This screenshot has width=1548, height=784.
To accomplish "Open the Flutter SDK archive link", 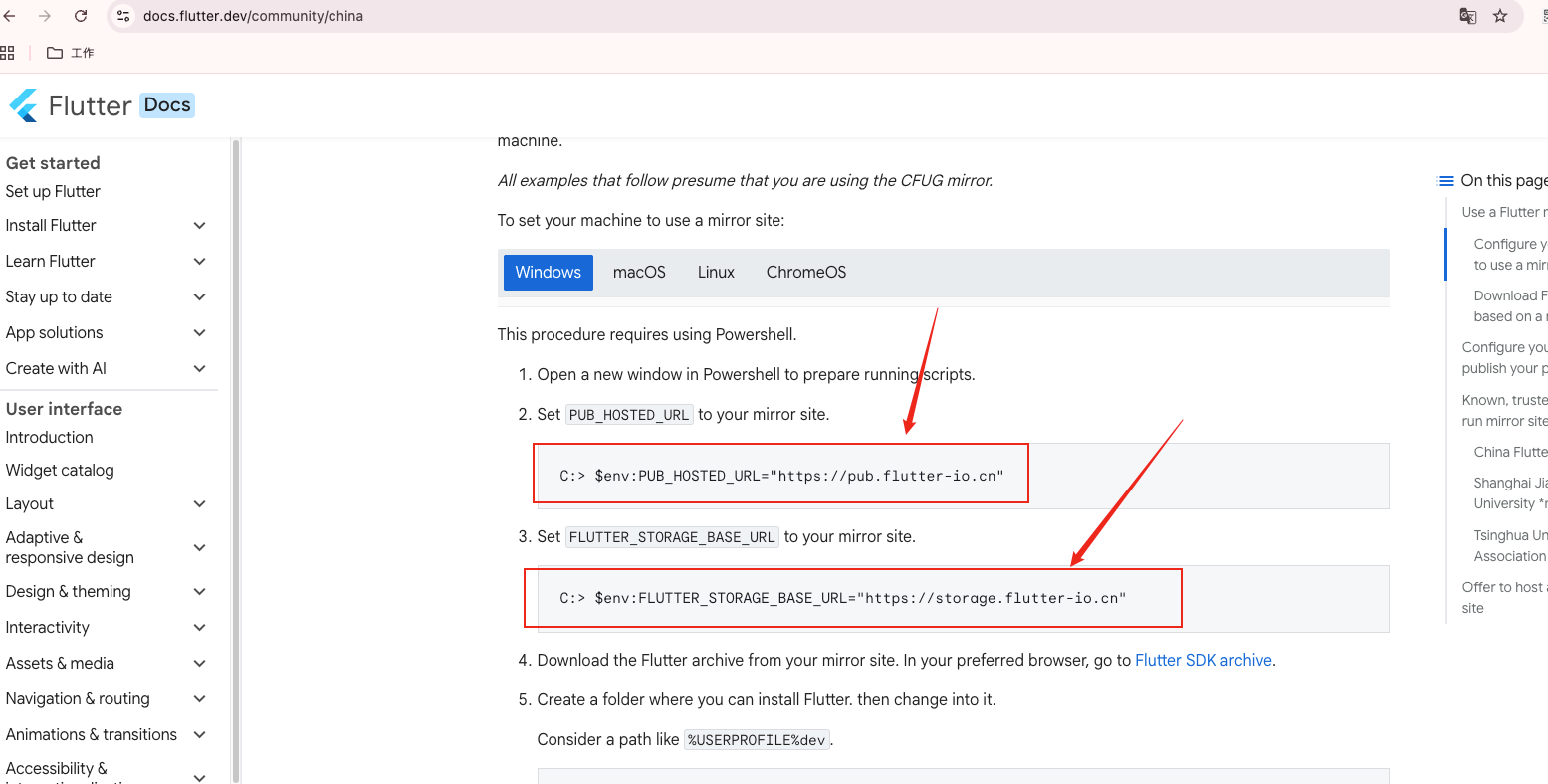I will pyautogui.click(x=1204, y=660).
